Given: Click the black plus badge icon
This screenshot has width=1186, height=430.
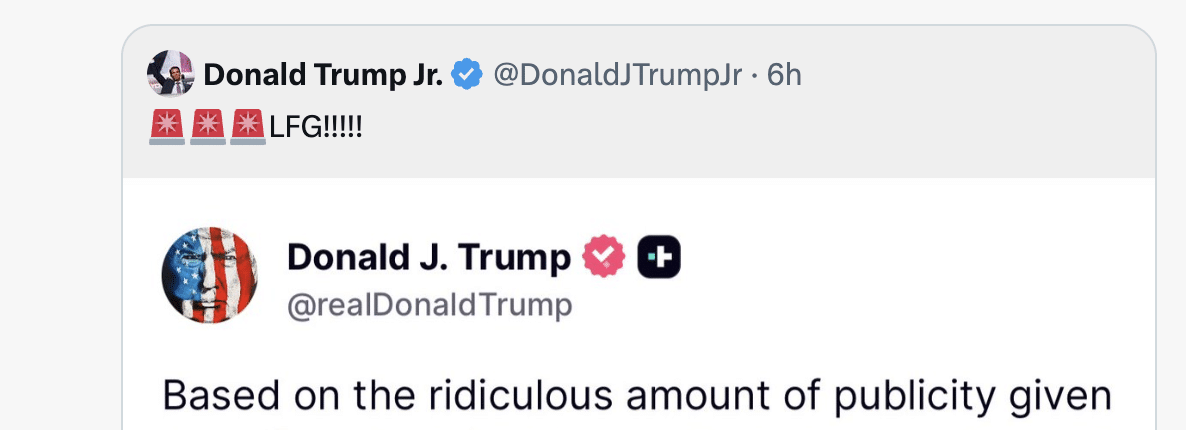Looking at the screenshot, I should [x=659, y=257].
